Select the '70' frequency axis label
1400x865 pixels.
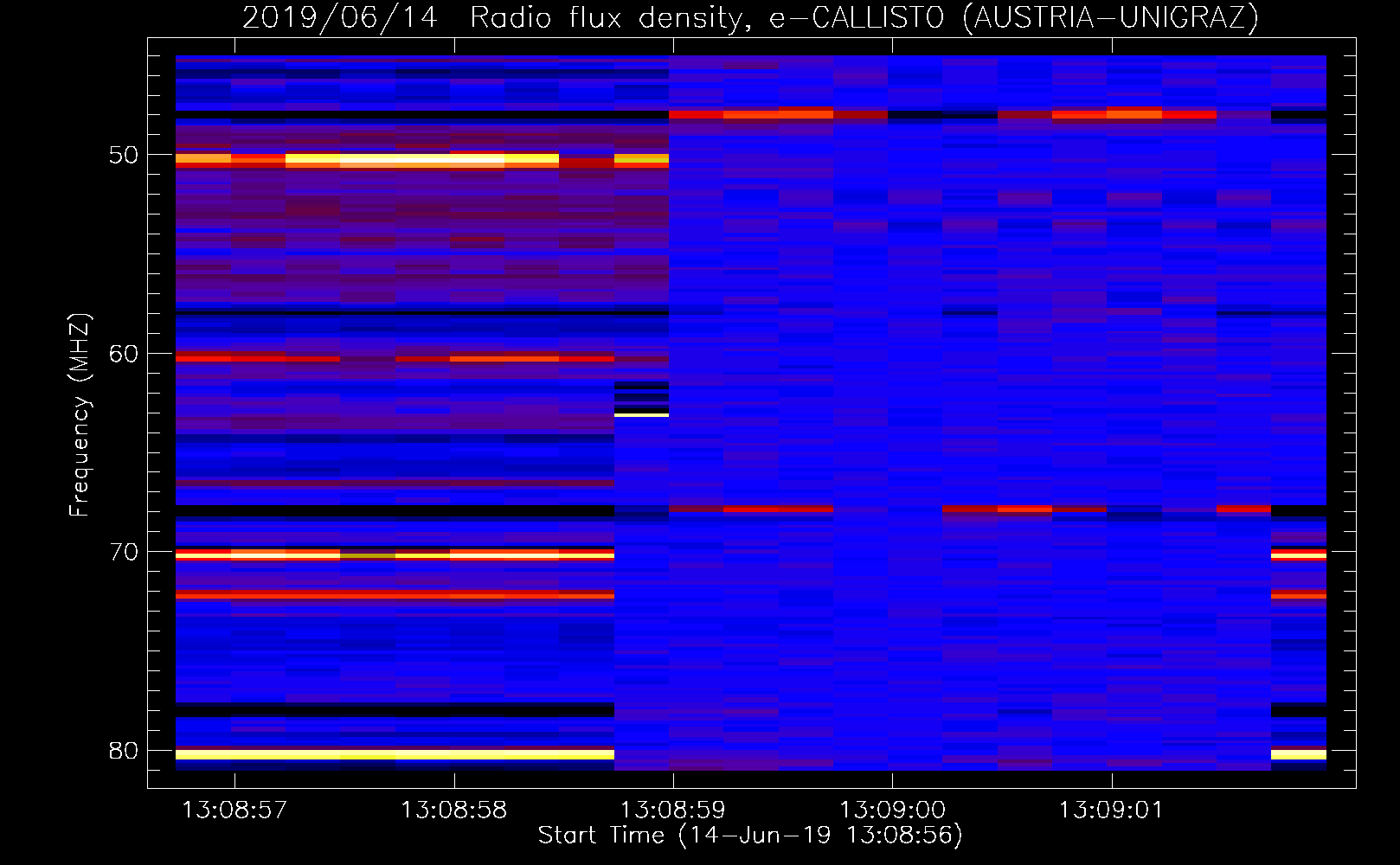tap(124, 552)
